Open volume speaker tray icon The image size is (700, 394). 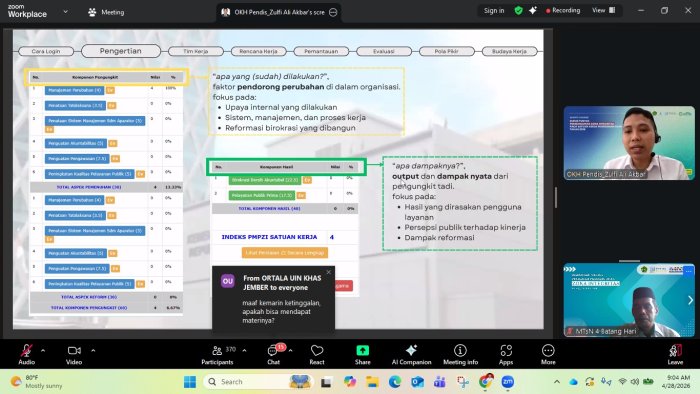point(634,382)
